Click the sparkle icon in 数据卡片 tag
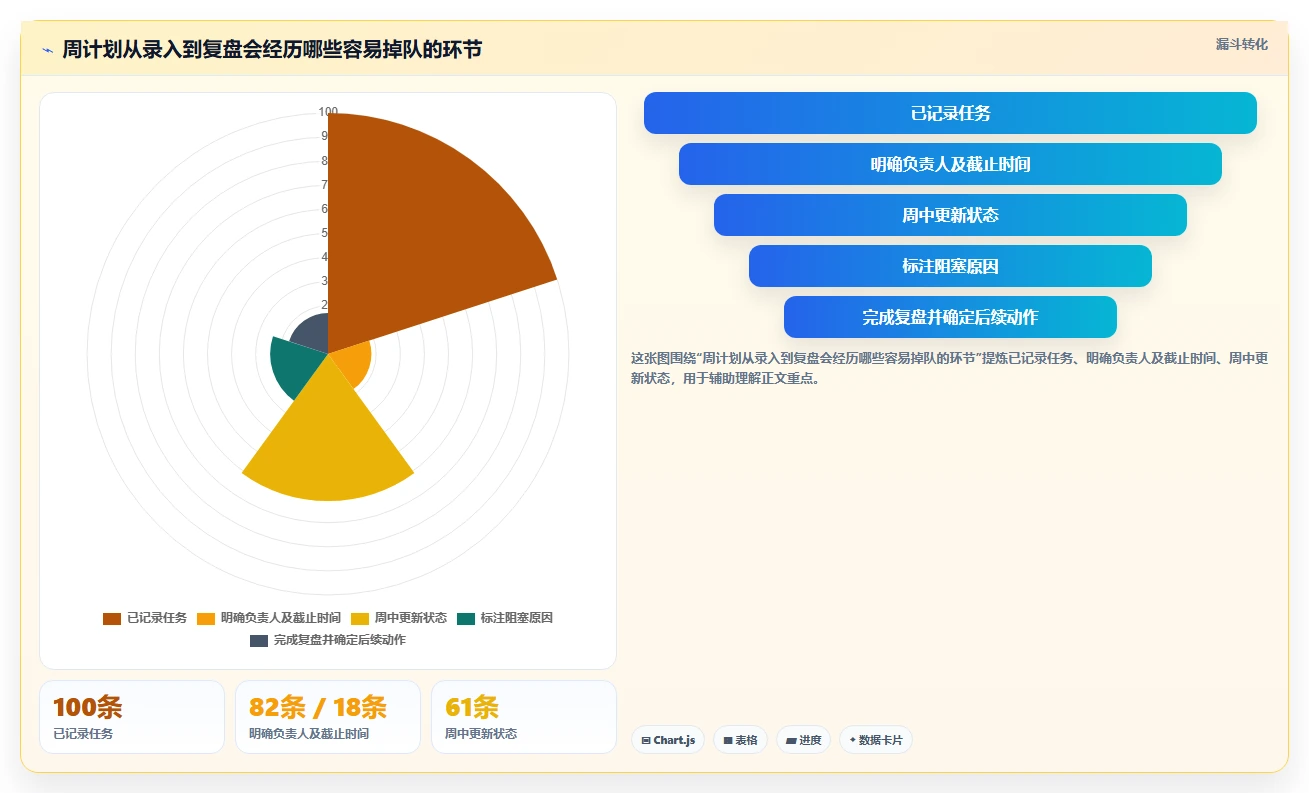This screenshot has height=793, width=1309. [x=853, y=741]
